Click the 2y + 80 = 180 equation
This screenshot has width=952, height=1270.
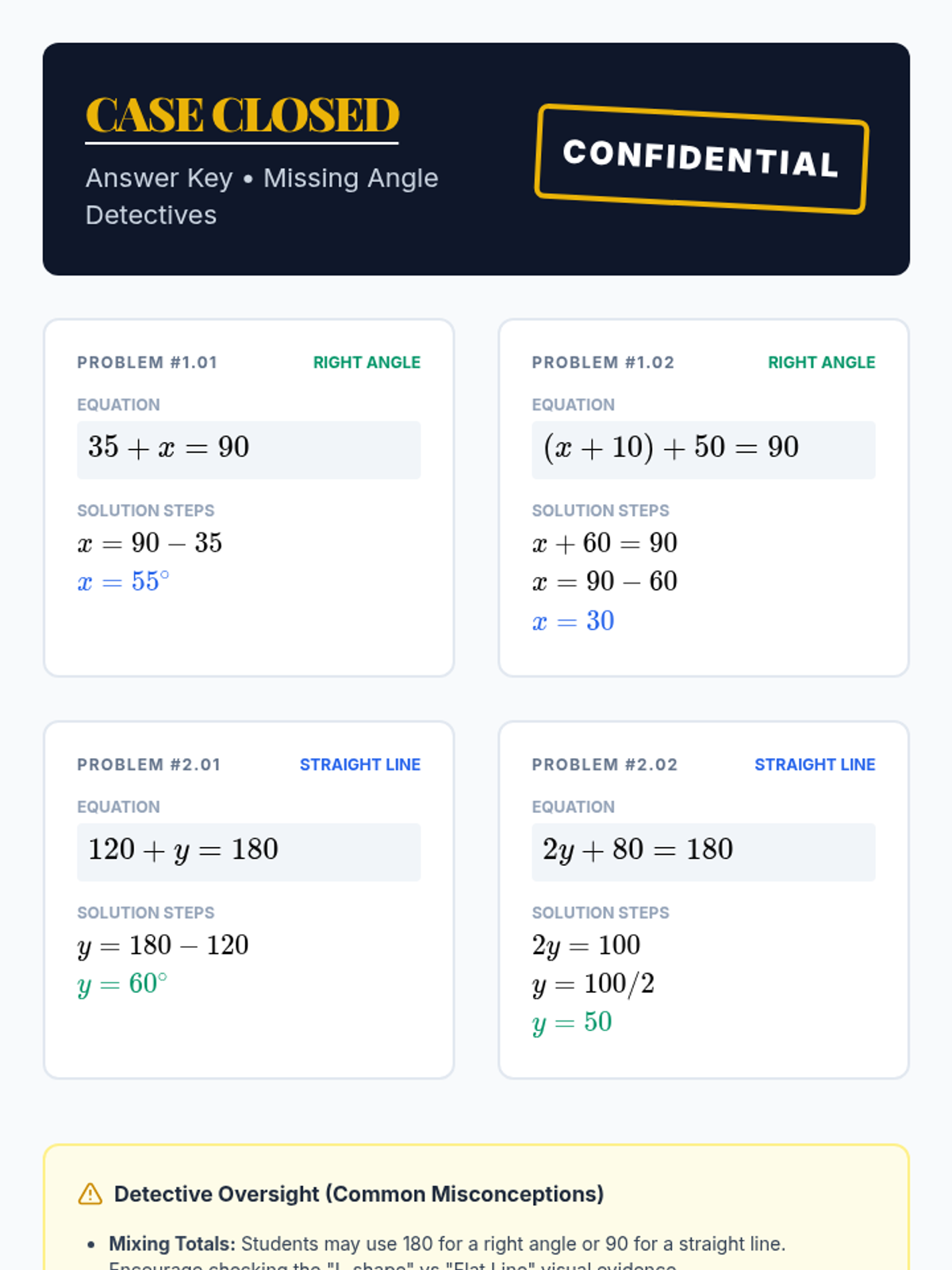[x=638, y=850]
